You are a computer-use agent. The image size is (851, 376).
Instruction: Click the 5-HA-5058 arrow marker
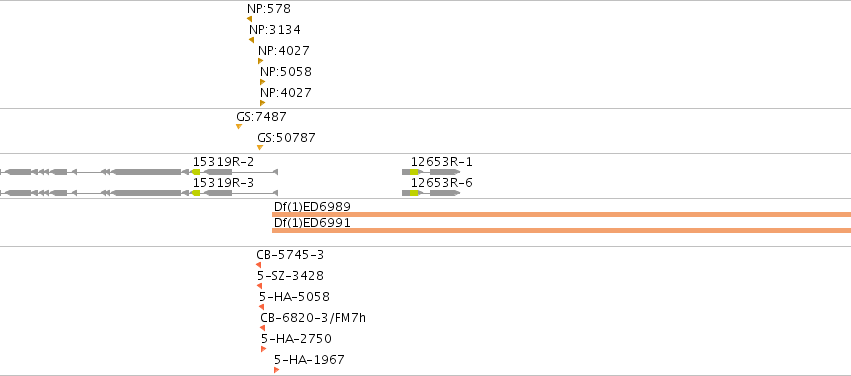click(262, 307)
